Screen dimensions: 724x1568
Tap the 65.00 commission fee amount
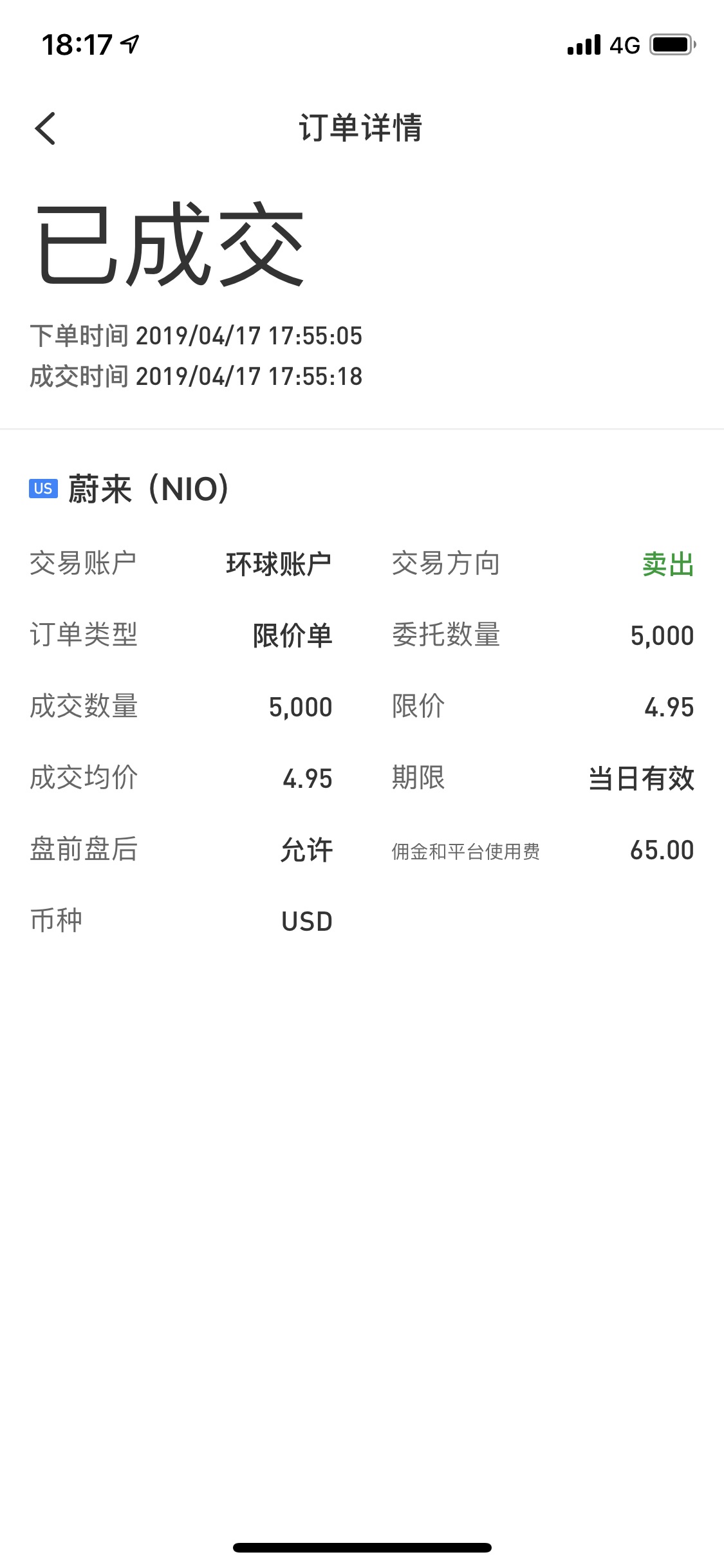pos(662,850)
